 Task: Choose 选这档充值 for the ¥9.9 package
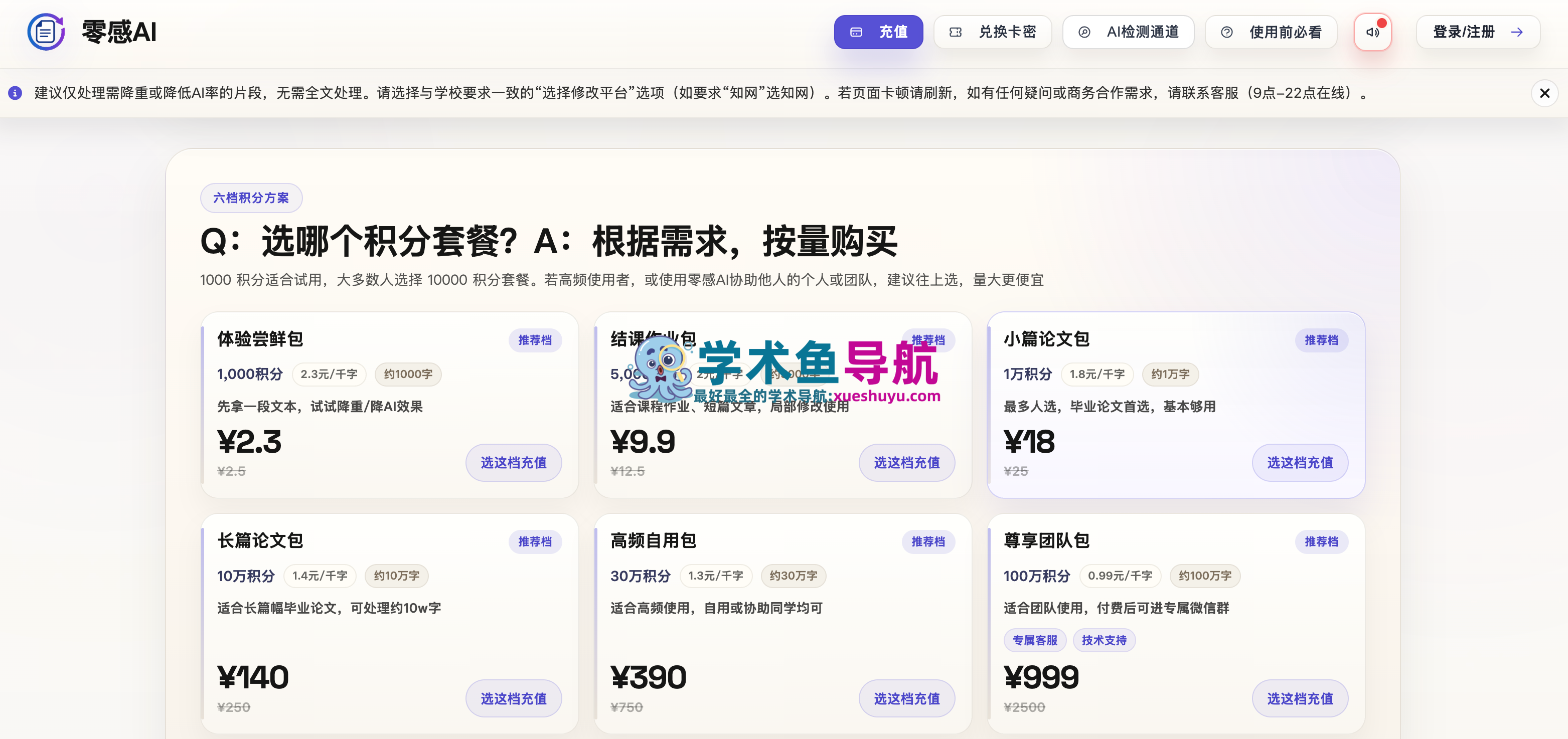(x=907, y=463)
